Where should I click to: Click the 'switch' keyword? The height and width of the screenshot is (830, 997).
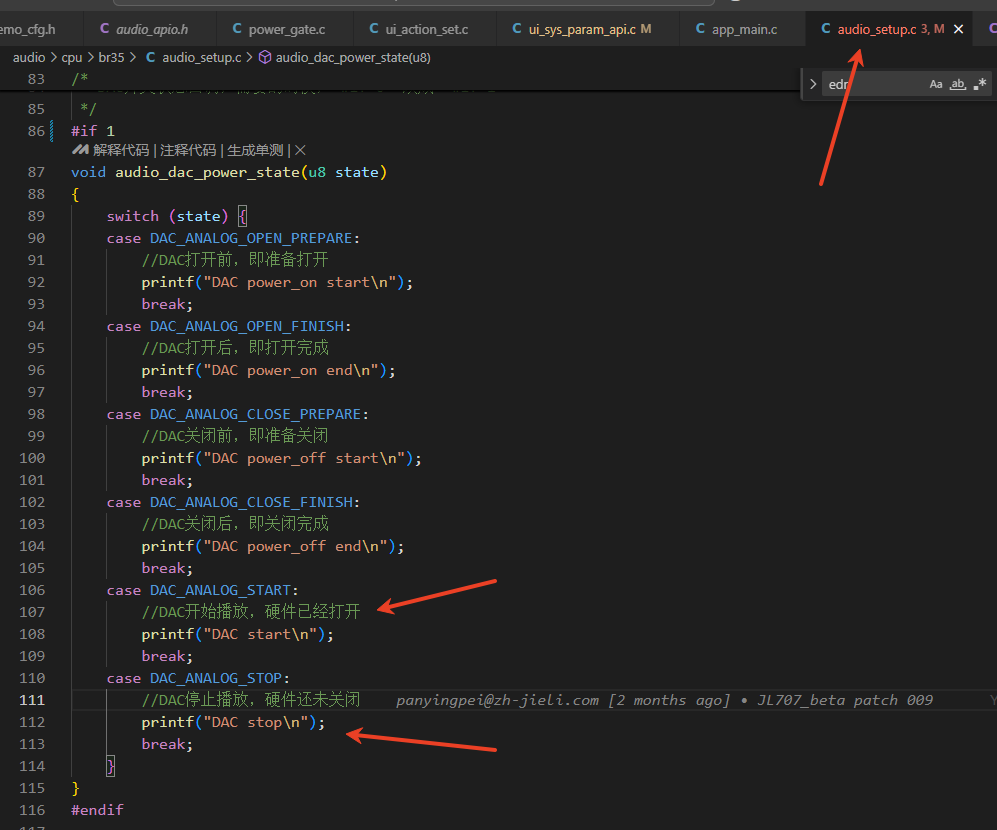133,216
